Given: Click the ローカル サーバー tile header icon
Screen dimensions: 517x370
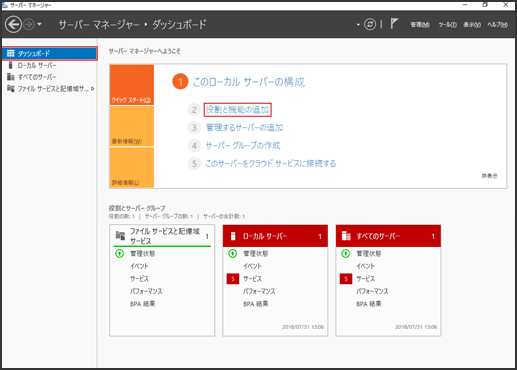Looking at the screenshot, I should [x=233, y=236].
